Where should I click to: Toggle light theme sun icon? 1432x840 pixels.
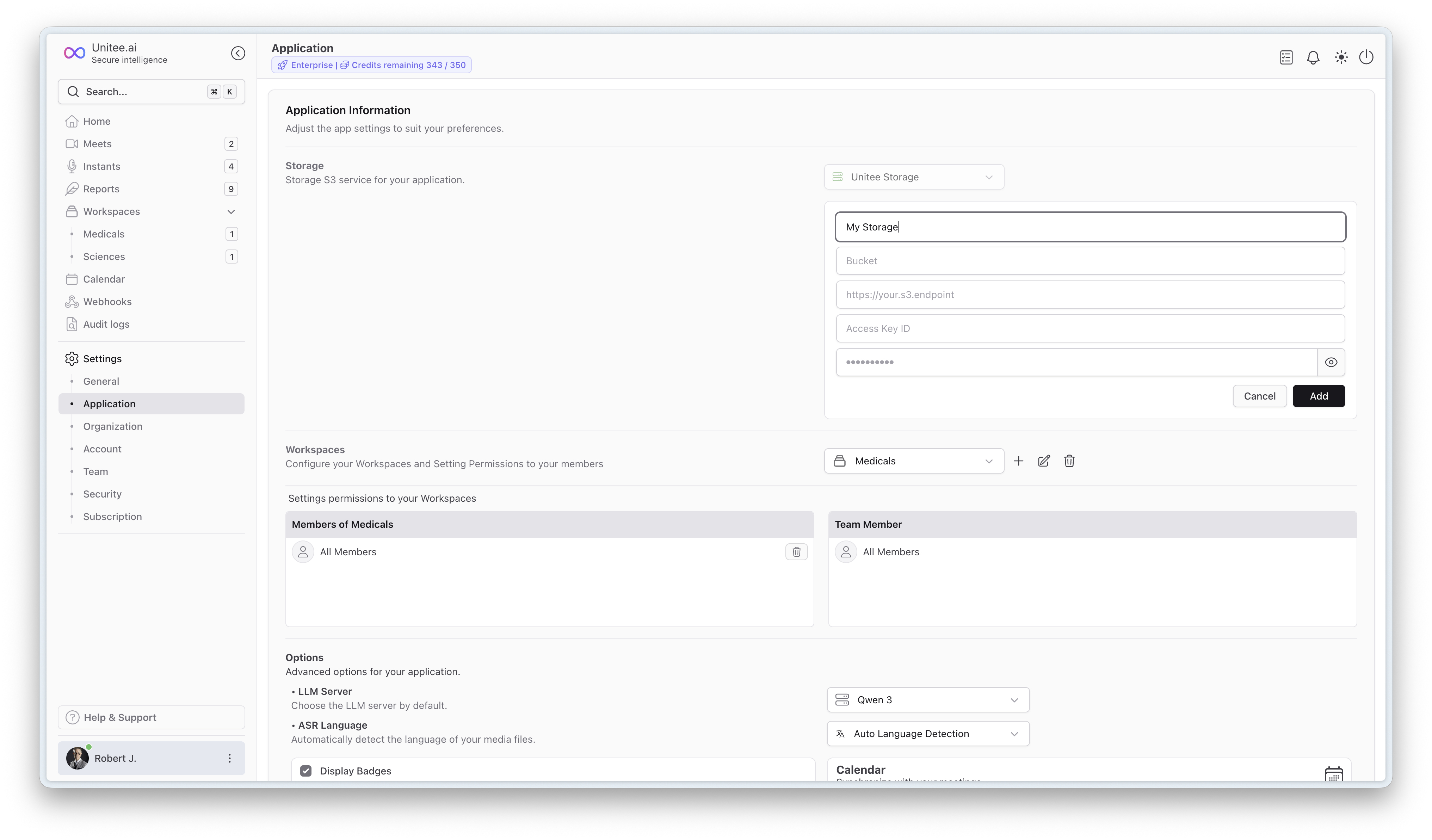coord(1340,57)
